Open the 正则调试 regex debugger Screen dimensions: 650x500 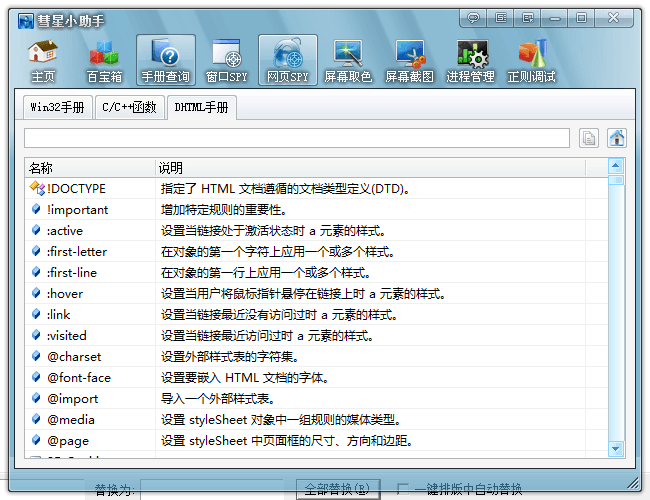(531, 60)
